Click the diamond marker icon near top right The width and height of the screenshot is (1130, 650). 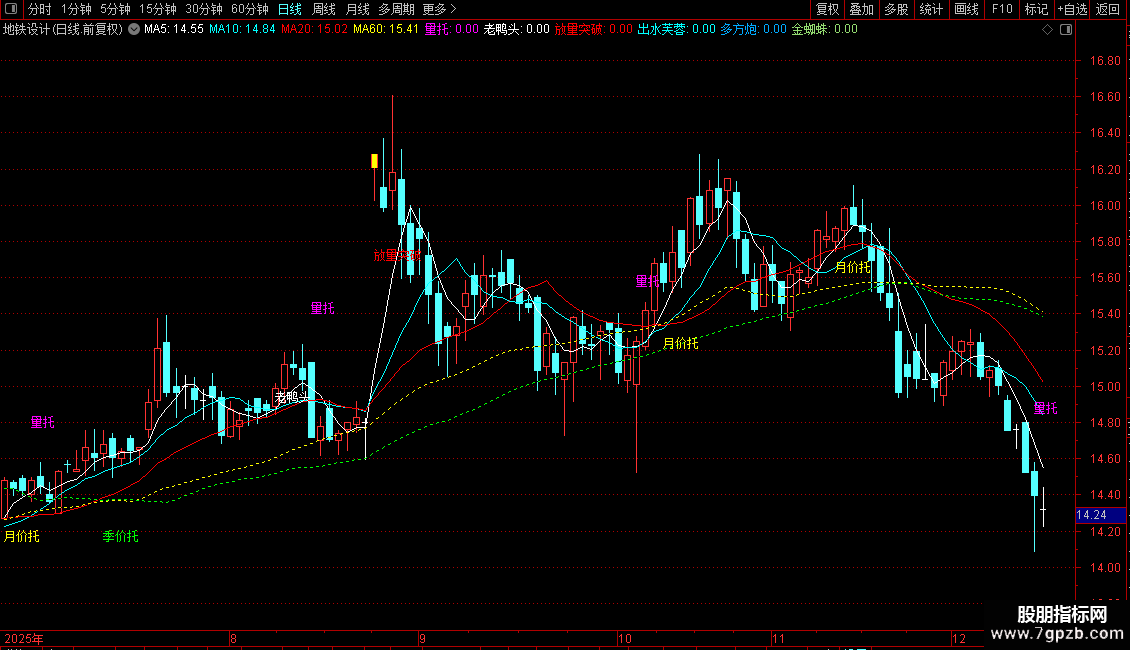(1048, 30)
